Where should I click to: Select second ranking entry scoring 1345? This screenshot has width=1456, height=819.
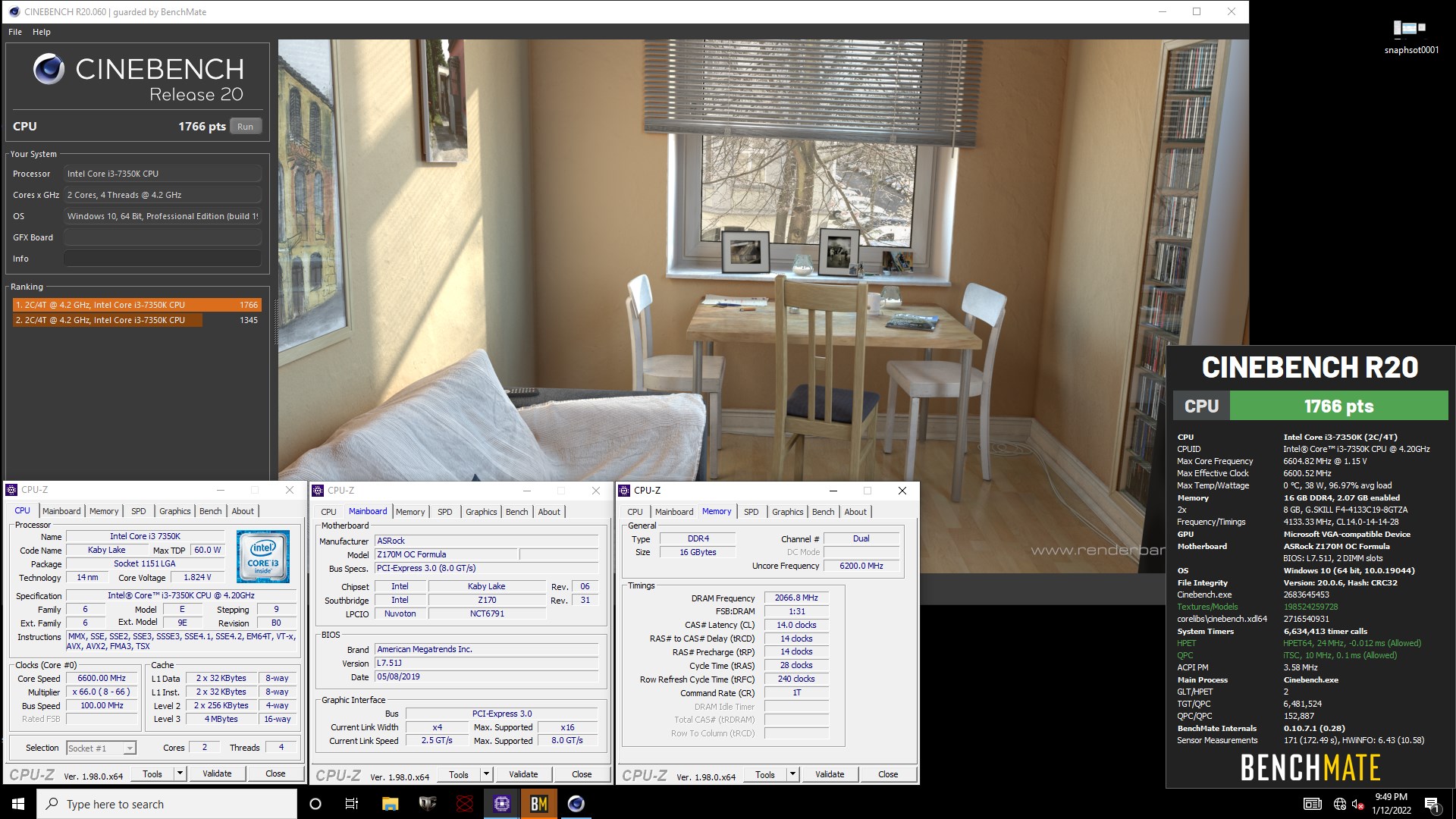click(137, 320)
